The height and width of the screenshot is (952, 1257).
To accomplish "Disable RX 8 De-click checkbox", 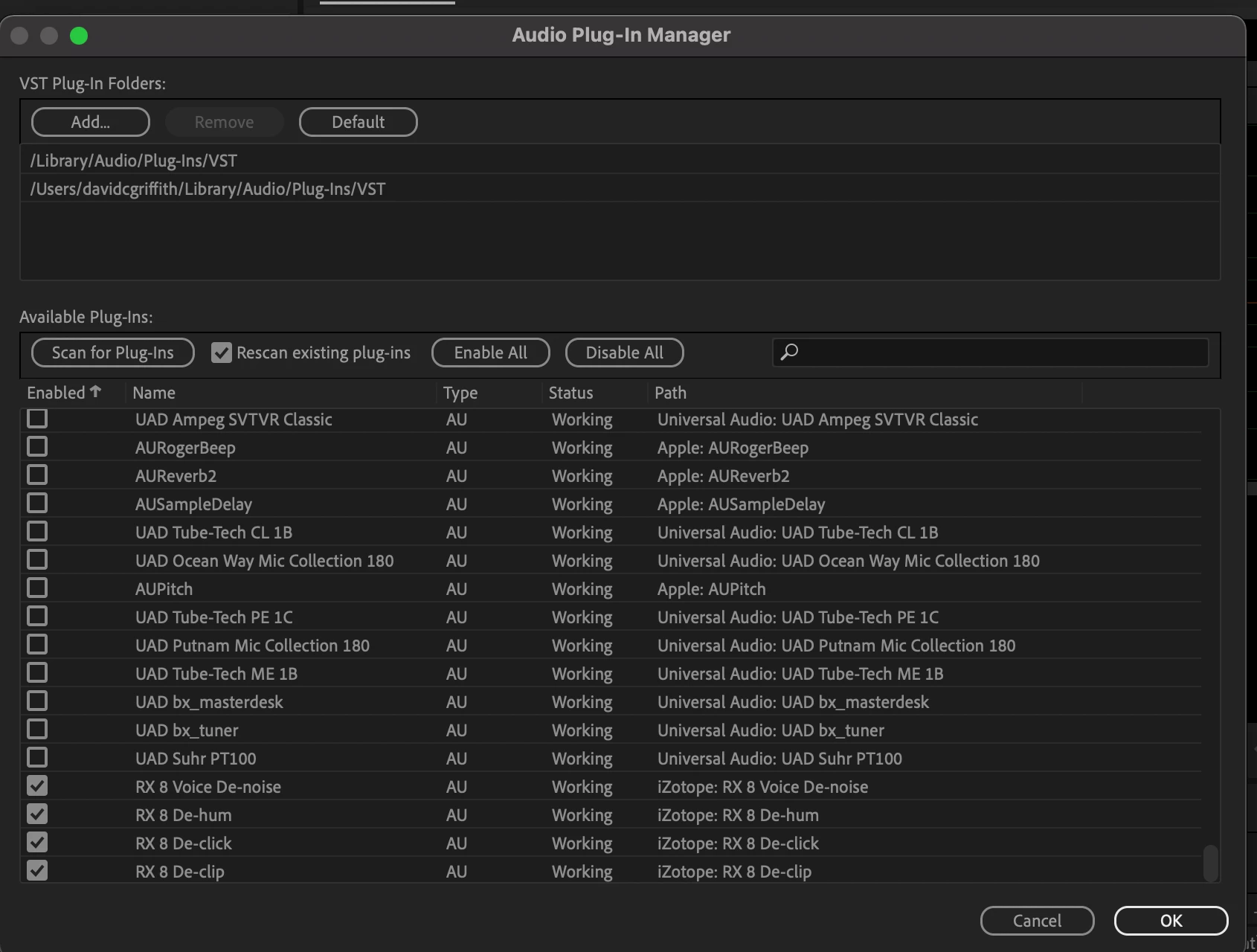I will 37,843.
